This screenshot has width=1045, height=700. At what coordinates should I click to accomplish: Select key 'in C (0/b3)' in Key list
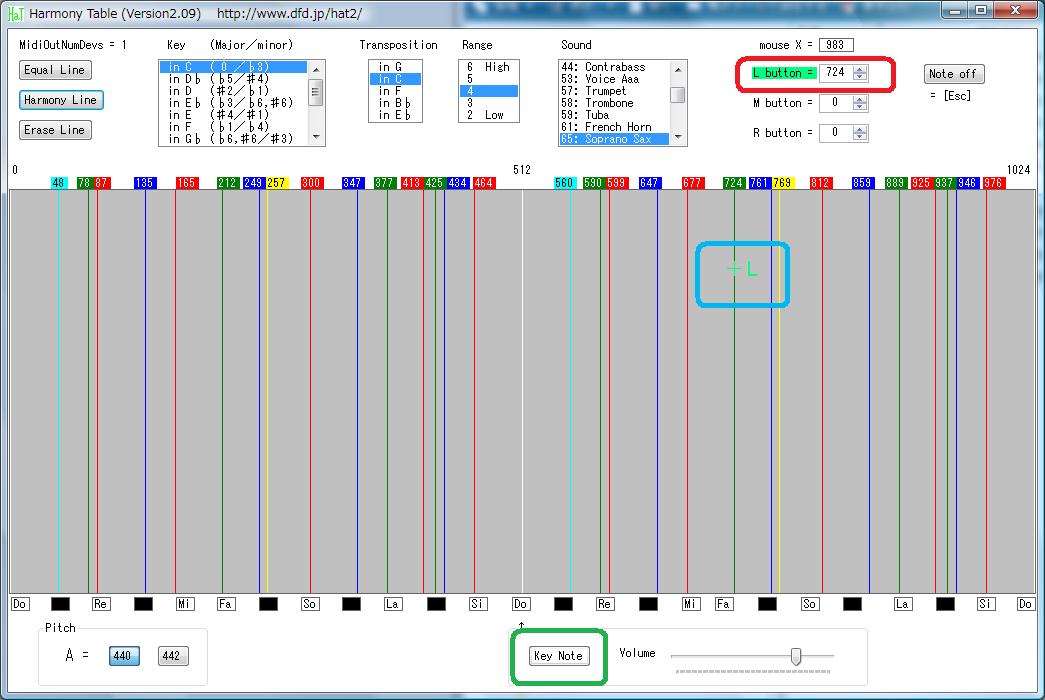[233, 67]
